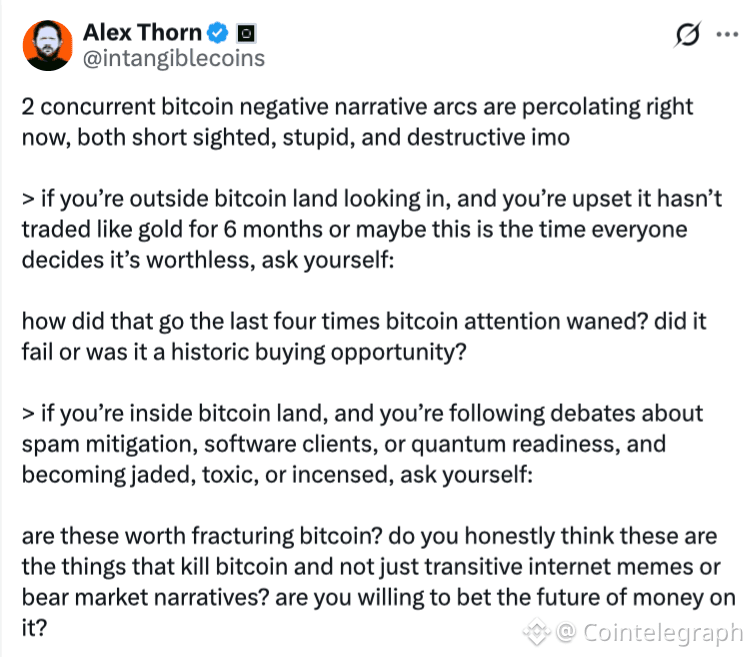
Task: Click the paragraph starting 'if you're inside bitcoin land'
Action: 362,443
